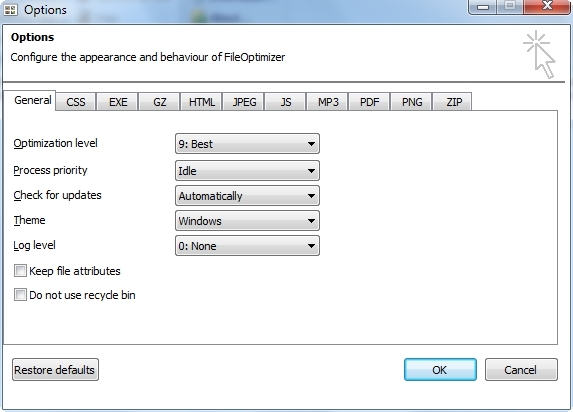Open the EXE tab
This screenshot has width=573, height=412.
(x=118, y=102)
